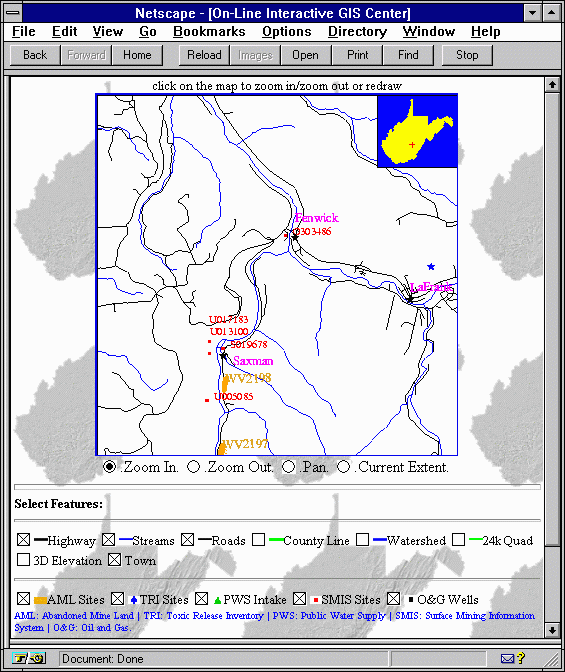Enable the 24k Quad checkbox

(459, 540)
